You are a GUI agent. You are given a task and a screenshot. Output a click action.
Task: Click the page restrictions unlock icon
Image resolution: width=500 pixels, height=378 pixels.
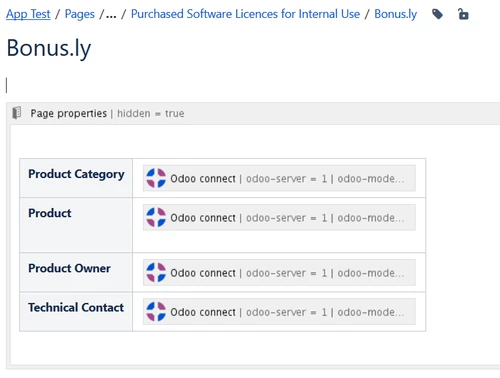(463, 14)
